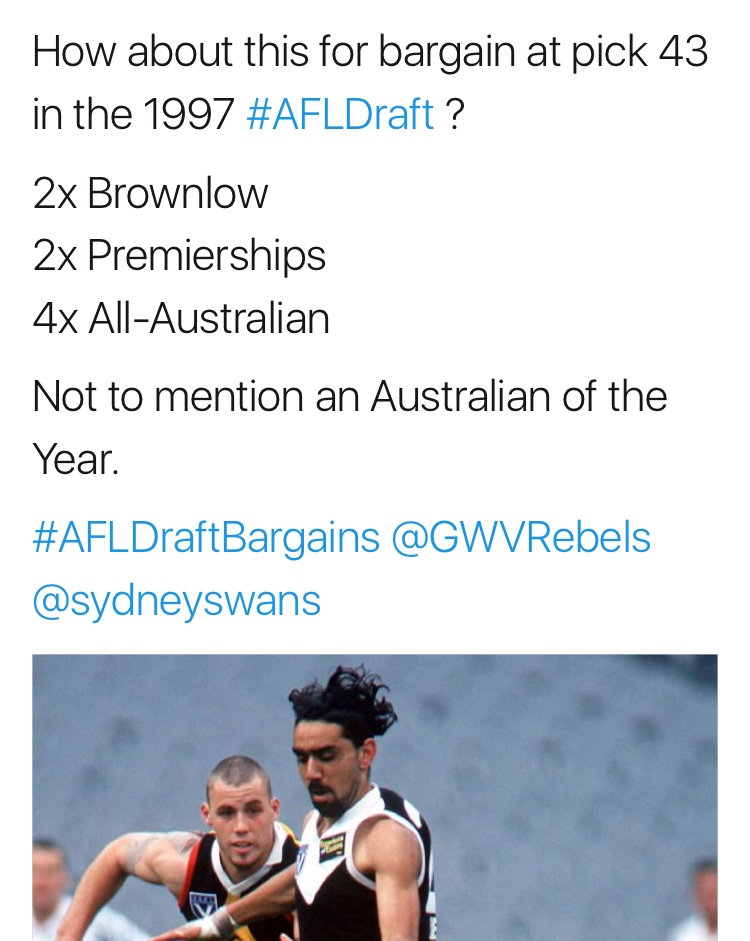Viewport: 750px width, 941px height.
Task: Visit the @GWVRebels profile mention
Action: [x=521, y=537]
